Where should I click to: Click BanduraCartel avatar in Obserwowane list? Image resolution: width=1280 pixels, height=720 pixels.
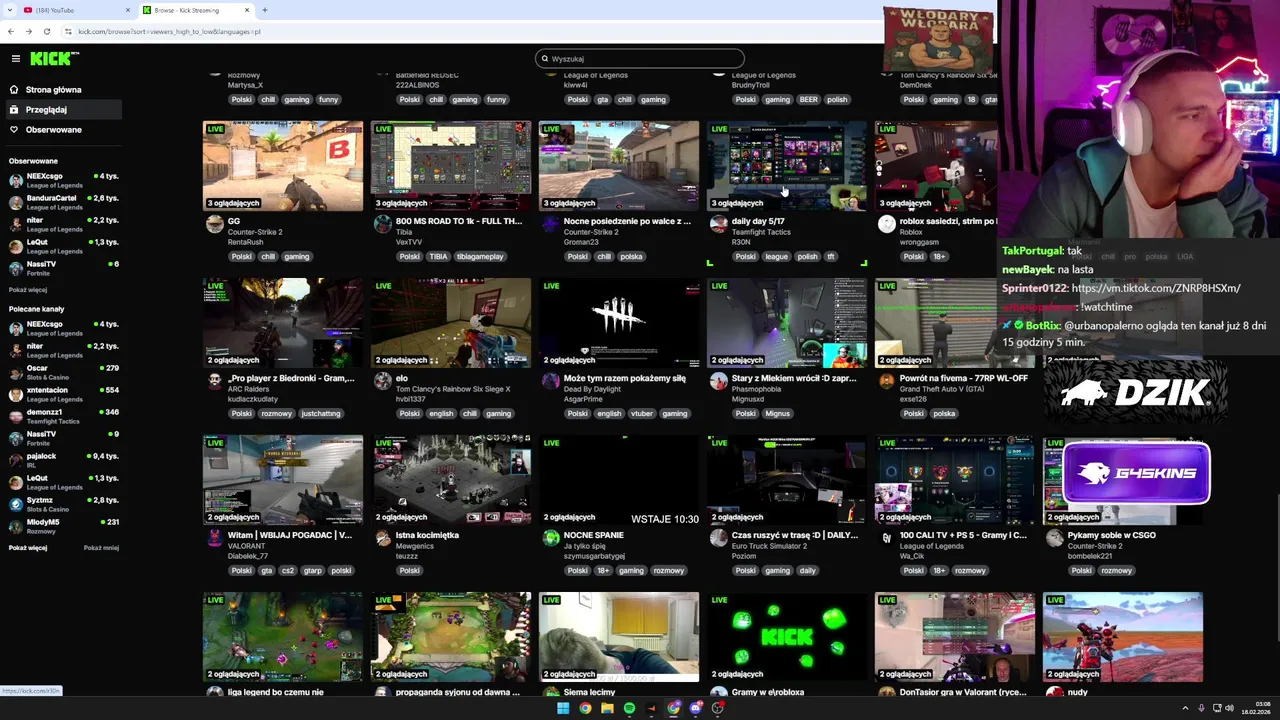(x=15, y=203)
